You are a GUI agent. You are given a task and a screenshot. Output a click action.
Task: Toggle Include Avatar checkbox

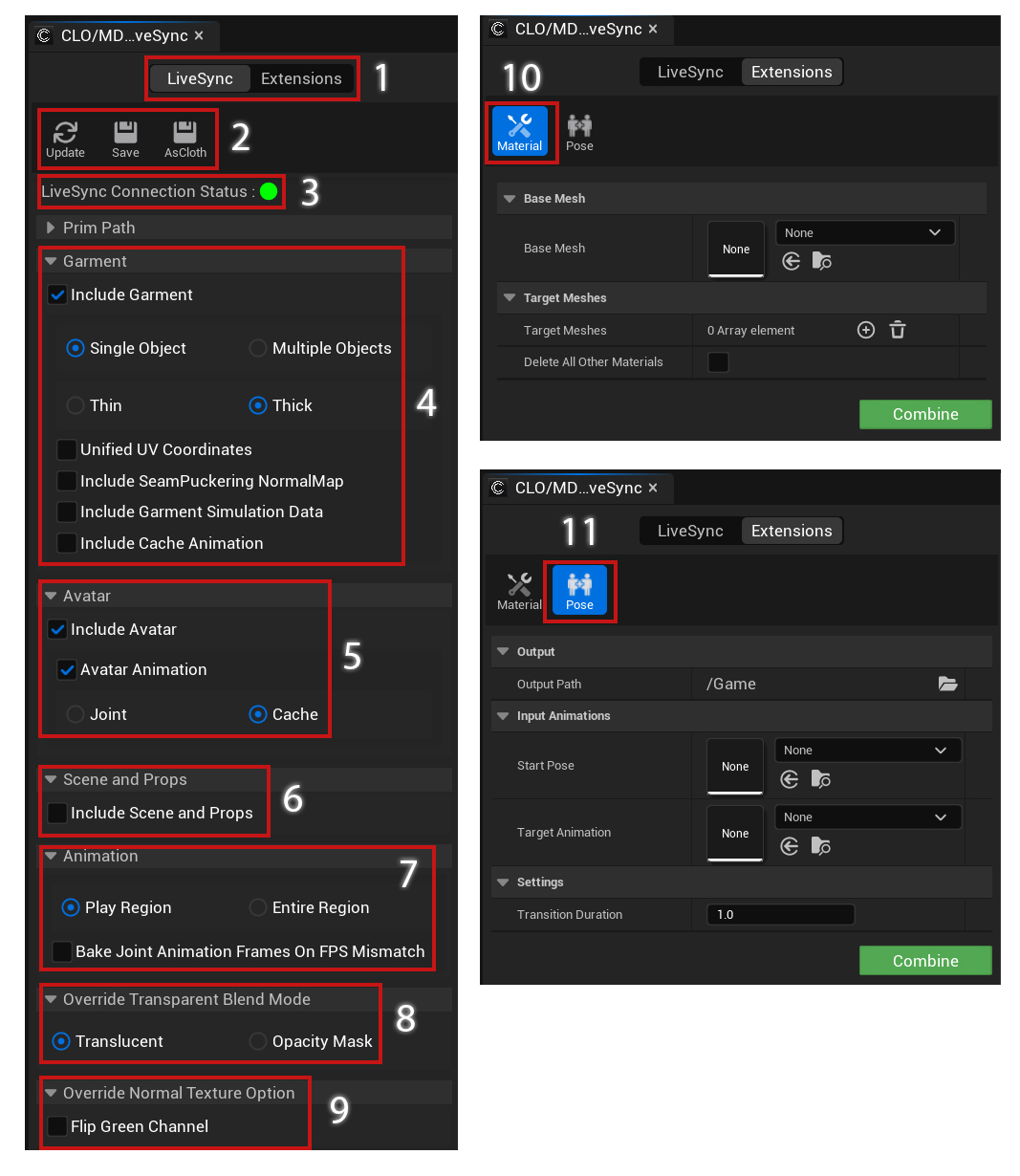[57, 629]
